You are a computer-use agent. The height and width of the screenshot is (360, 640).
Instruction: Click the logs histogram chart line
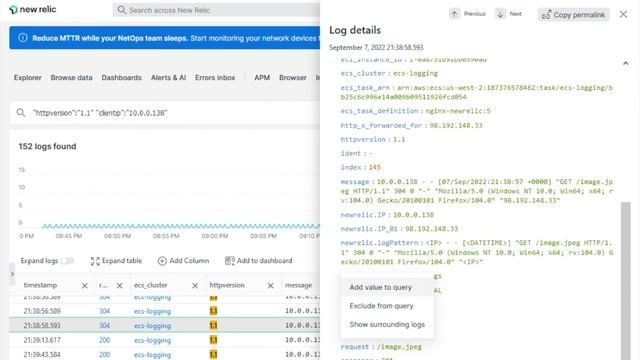[x=180, y=226]
